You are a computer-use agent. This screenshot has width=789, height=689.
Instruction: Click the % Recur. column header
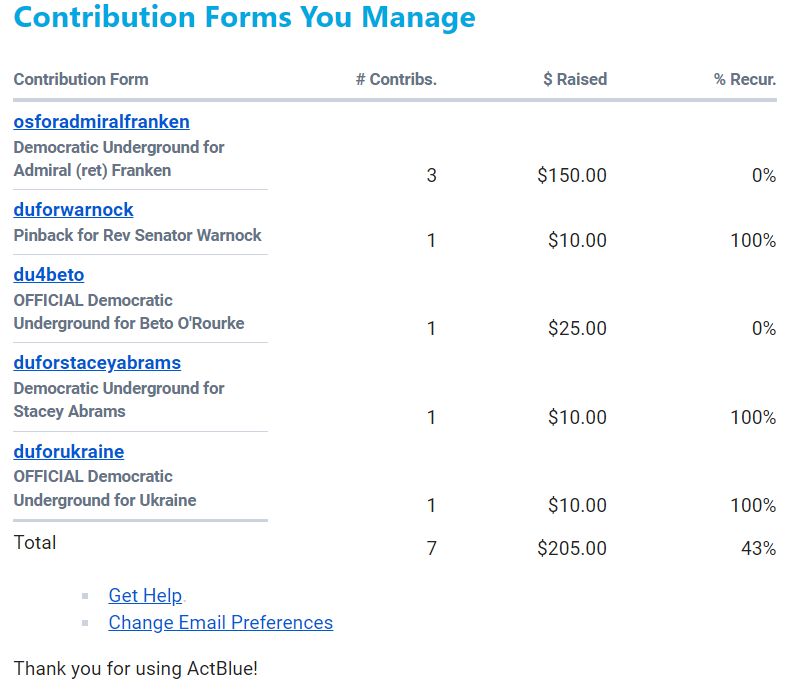[744, 79]
